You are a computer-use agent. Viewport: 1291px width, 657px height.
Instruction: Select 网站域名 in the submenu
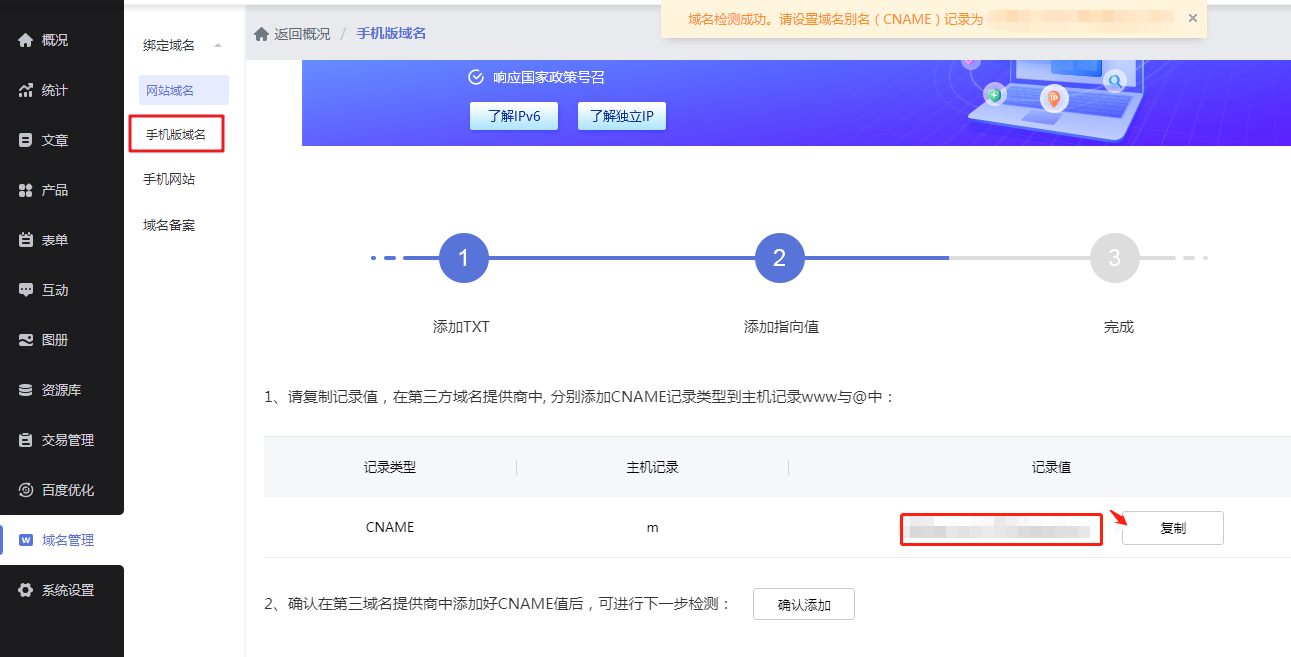pos(184,90)
